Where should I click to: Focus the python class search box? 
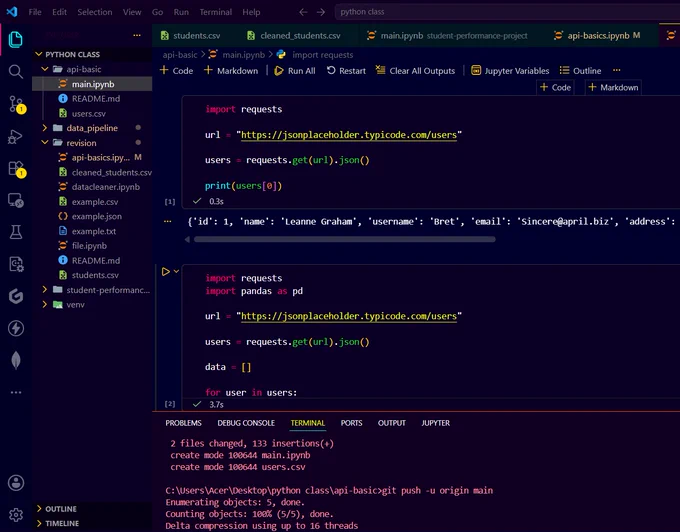click(507, 12)
